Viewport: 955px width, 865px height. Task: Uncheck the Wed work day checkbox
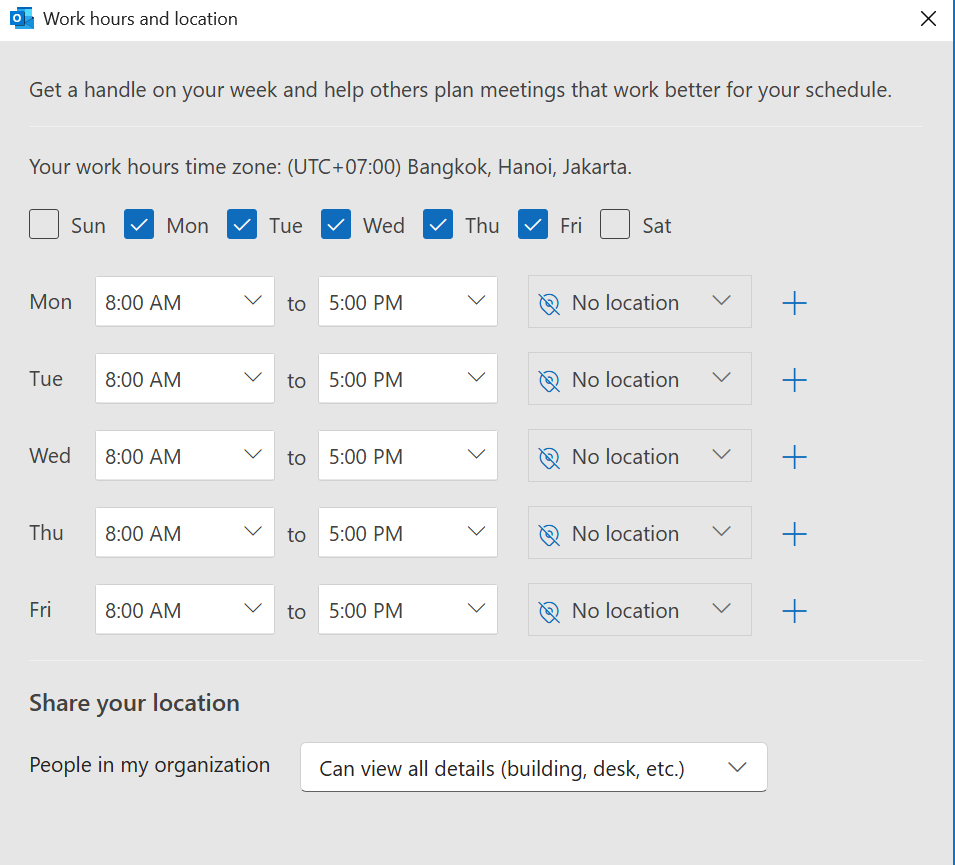tap(336, 225)
